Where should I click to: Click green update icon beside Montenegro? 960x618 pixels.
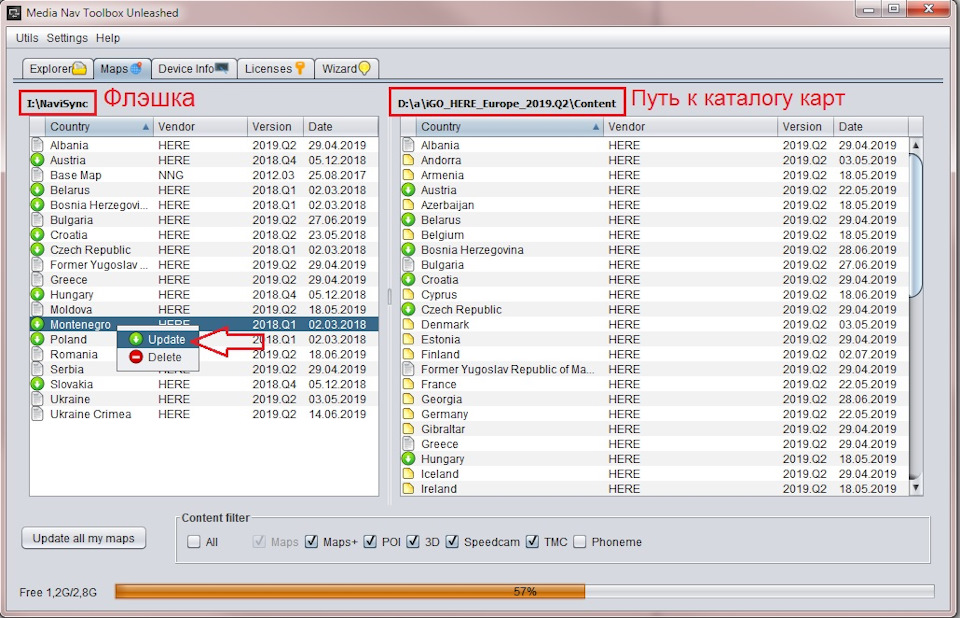pos(37,324)
